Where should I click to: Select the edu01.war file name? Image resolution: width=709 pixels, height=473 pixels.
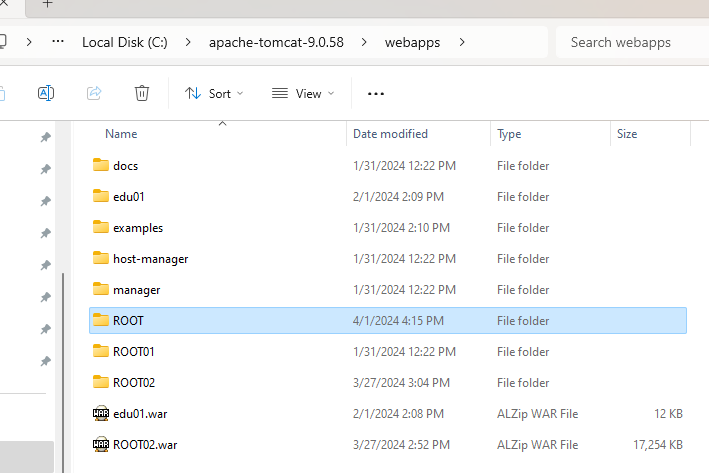[140, 414]
